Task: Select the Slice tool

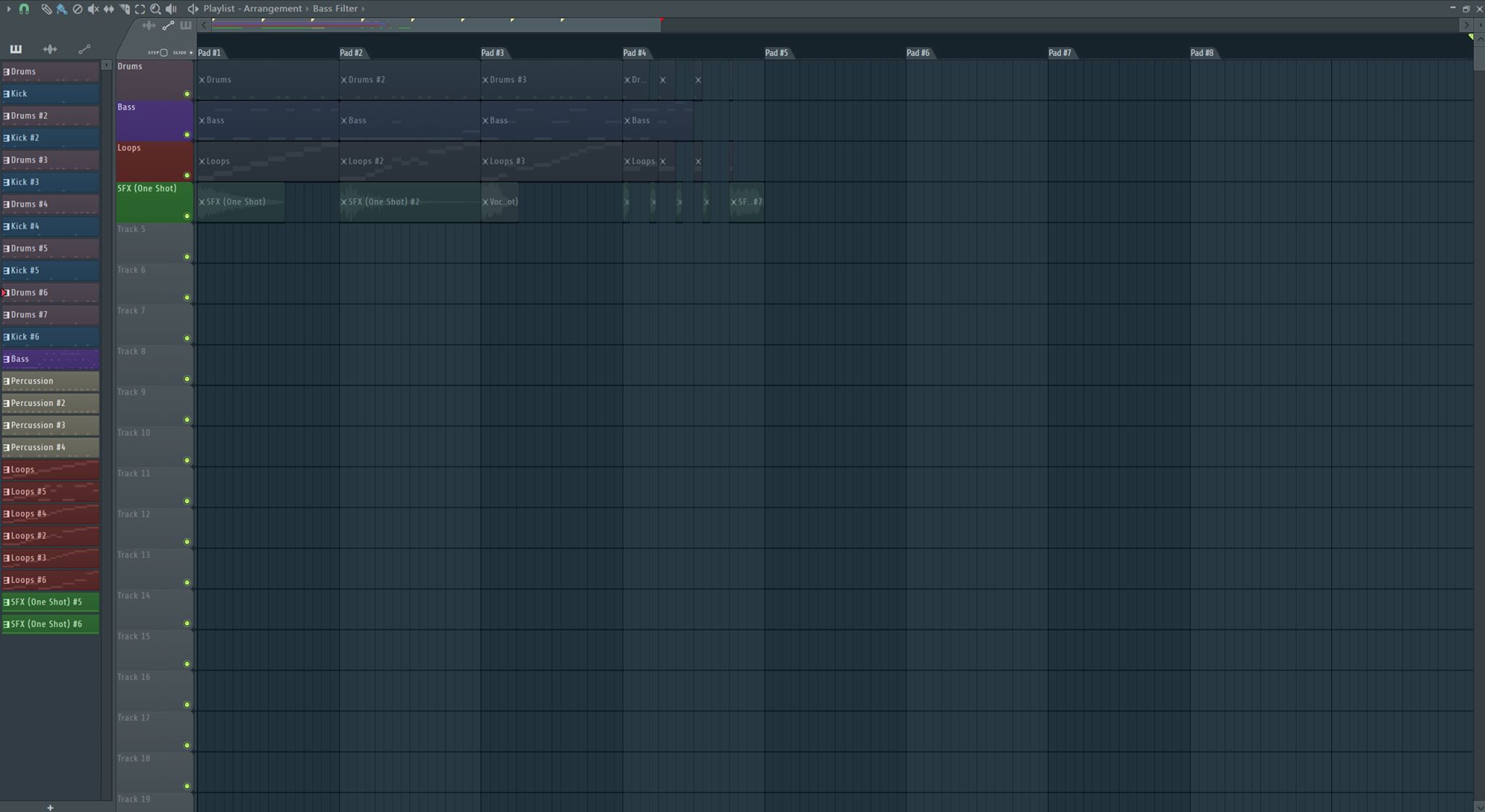Action: coord(125,9)
